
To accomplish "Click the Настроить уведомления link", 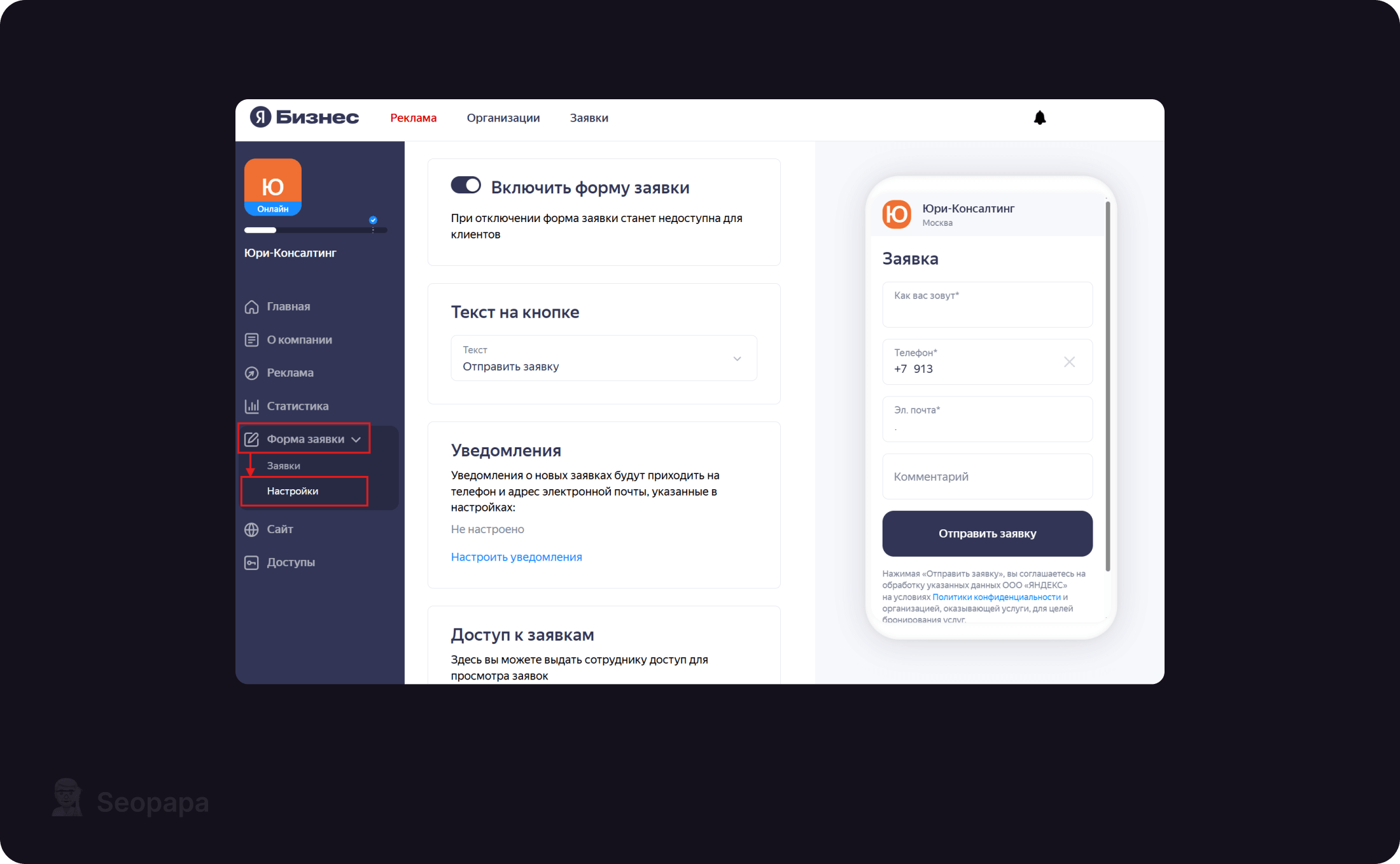I will click(x=516, y=557).
